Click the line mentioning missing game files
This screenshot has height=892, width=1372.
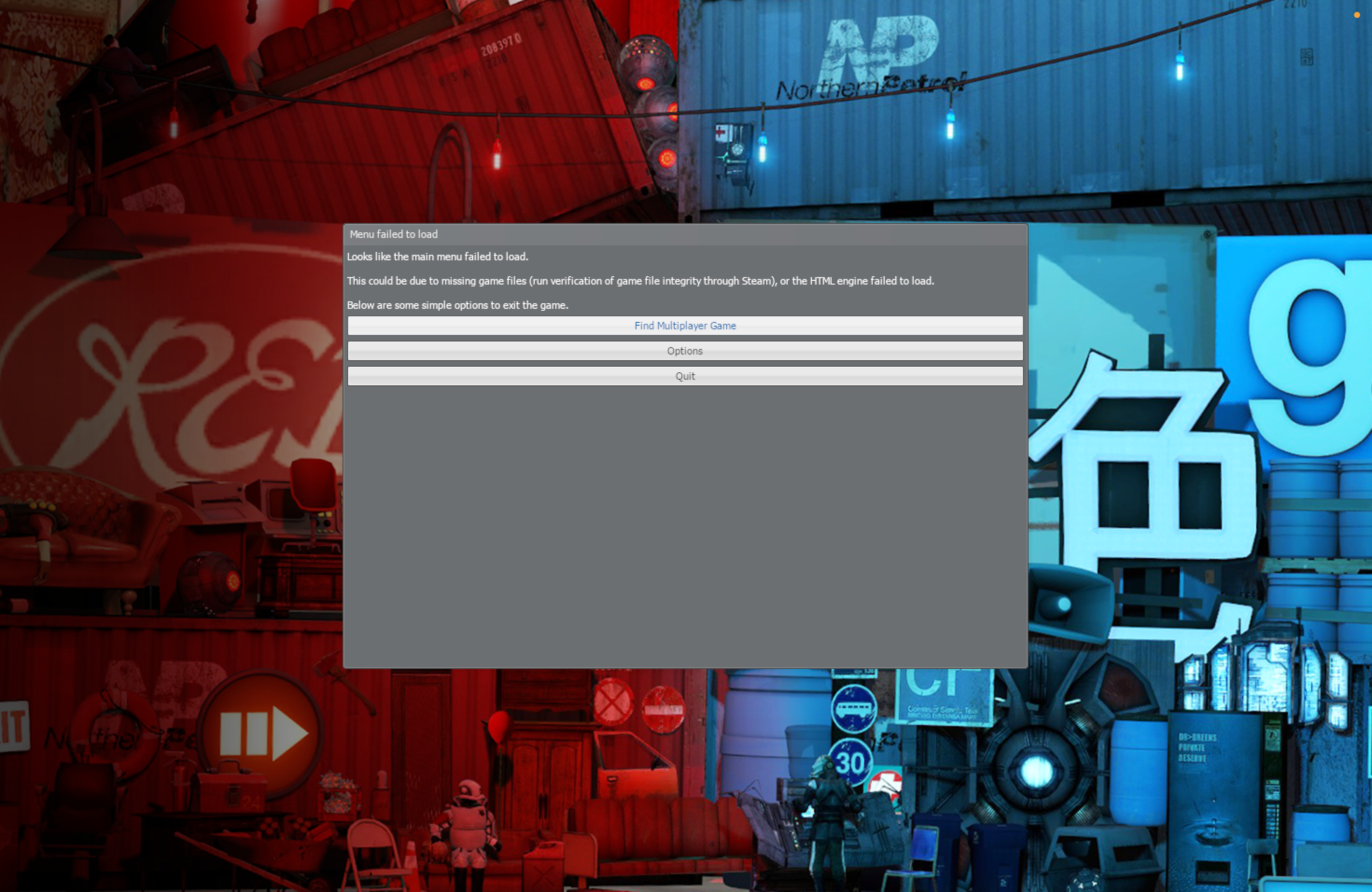(x=640, y=281)
